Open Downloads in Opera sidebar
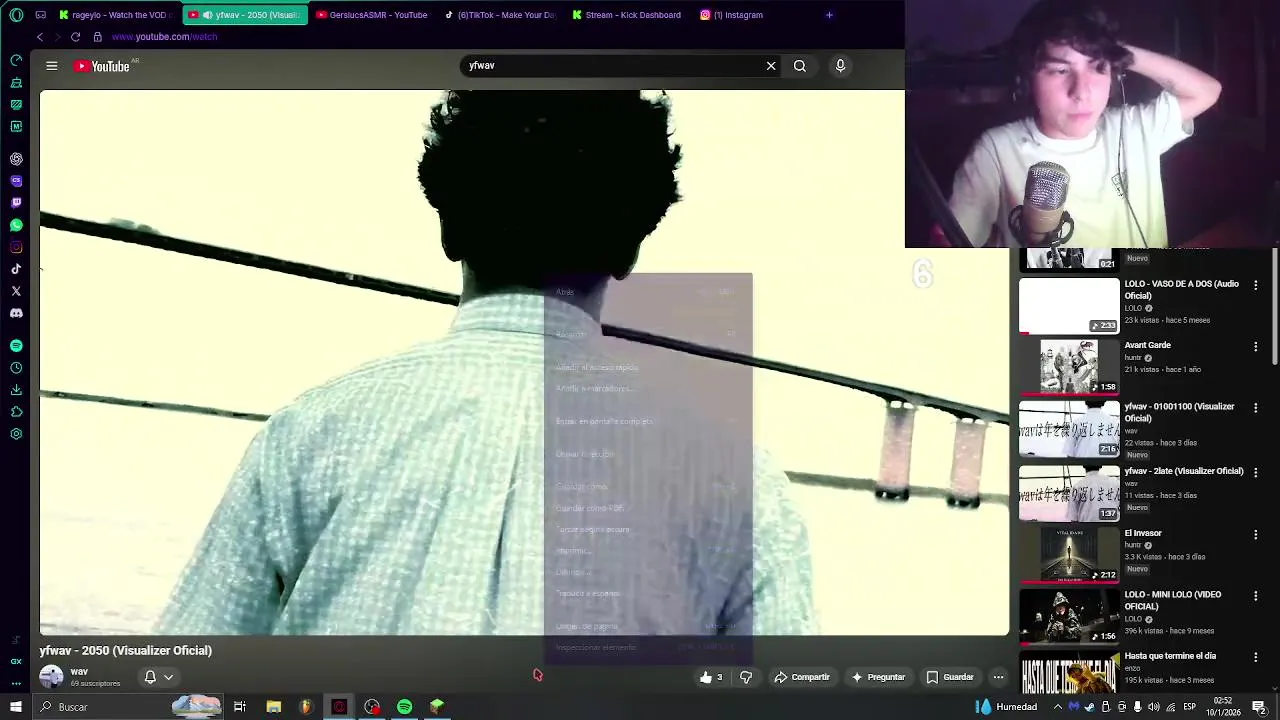1280x720 pixels. click(16, 390)
